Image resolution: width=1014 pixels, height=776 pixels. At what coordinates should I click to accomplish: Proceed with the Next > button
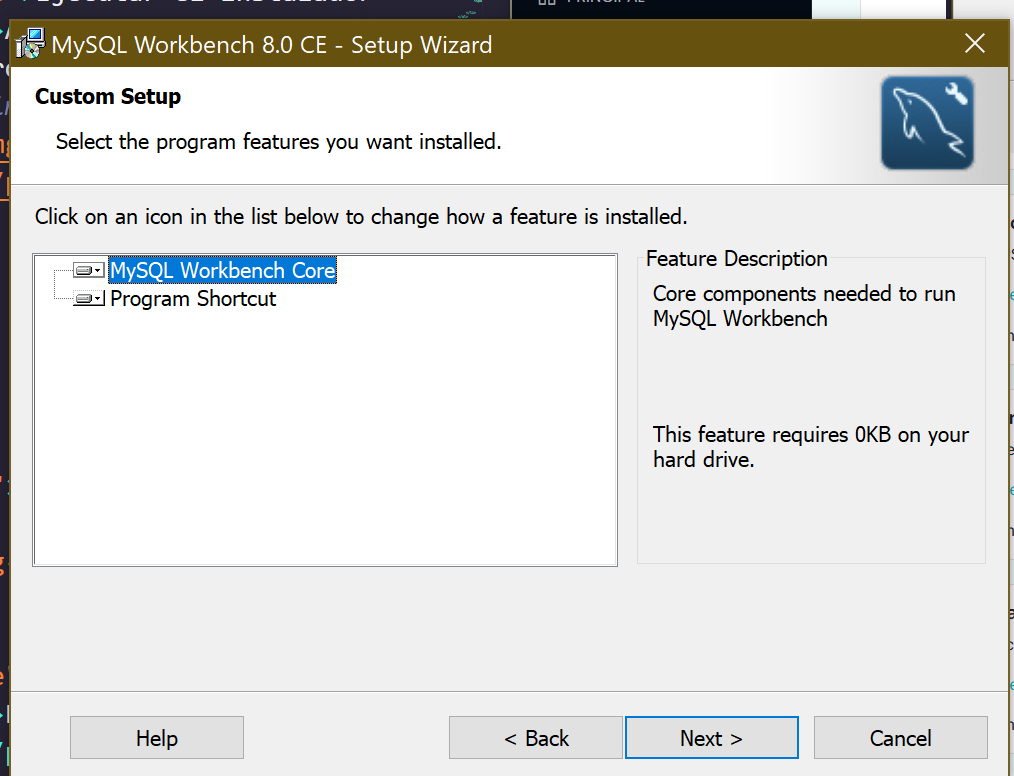tap(711, 738)
